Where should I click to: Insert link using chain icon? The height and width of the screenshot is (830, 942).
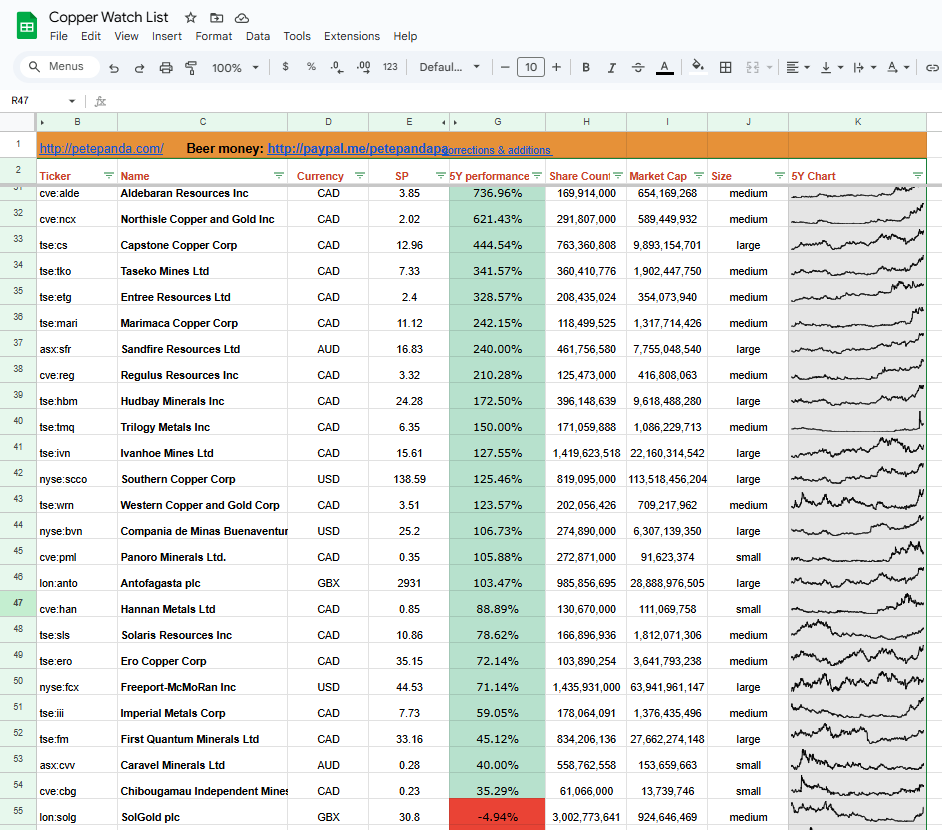(932, 67)
